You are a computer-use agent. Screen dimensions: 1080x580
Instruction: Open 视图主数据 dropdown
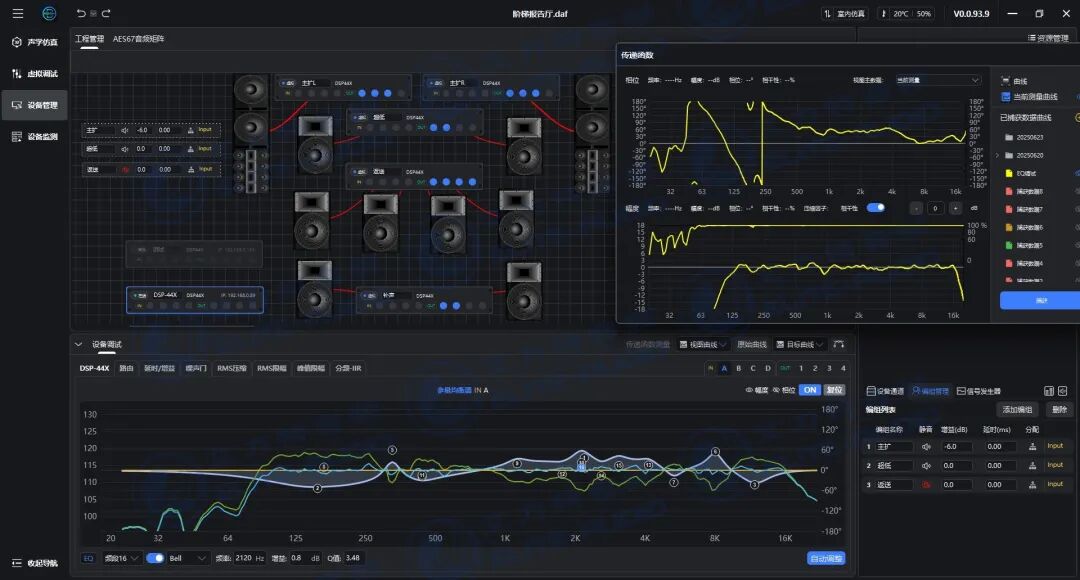pyautogui.click(x=937, y=80)
